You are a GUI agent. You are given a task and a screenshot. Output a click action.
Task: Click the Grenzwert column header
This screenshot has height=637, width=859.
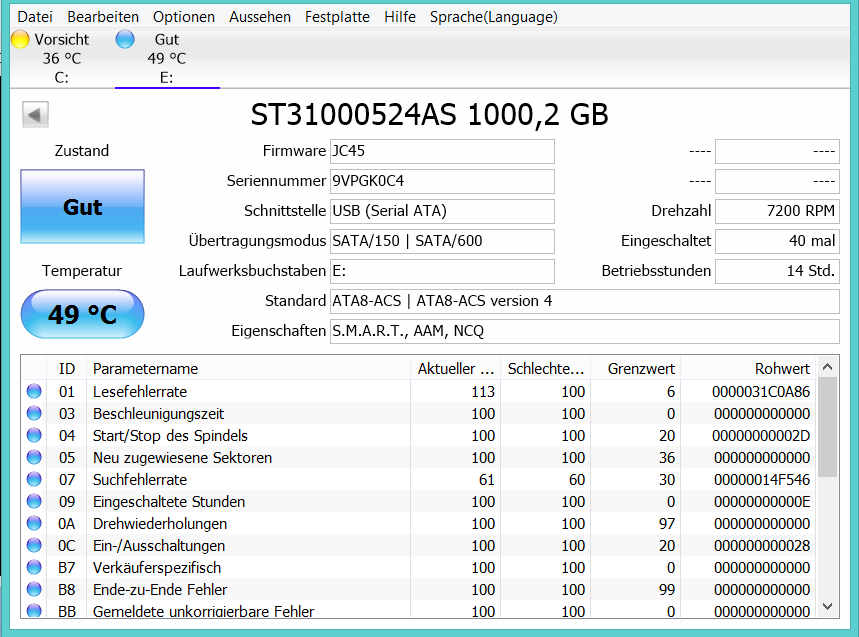pos(635,369)
